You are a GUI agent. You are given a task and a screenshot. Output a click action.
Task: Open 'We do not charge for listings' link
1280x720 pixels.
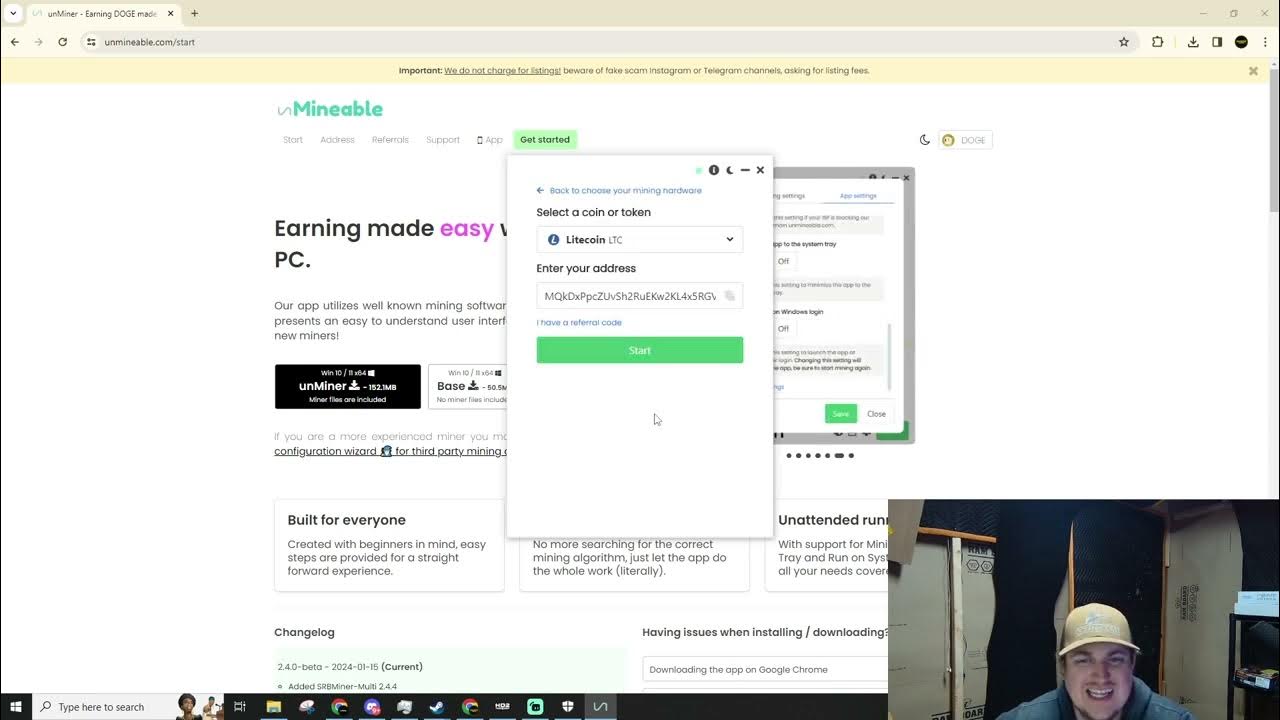(503, 71)
